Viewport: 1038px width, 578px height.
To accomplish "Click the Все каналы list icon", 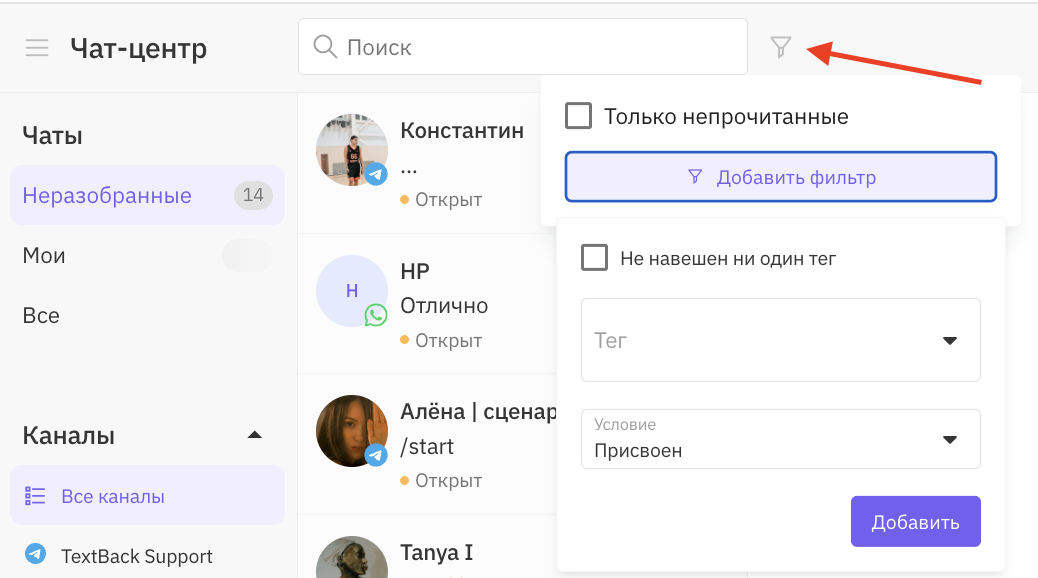I will [x=35, y=497].
